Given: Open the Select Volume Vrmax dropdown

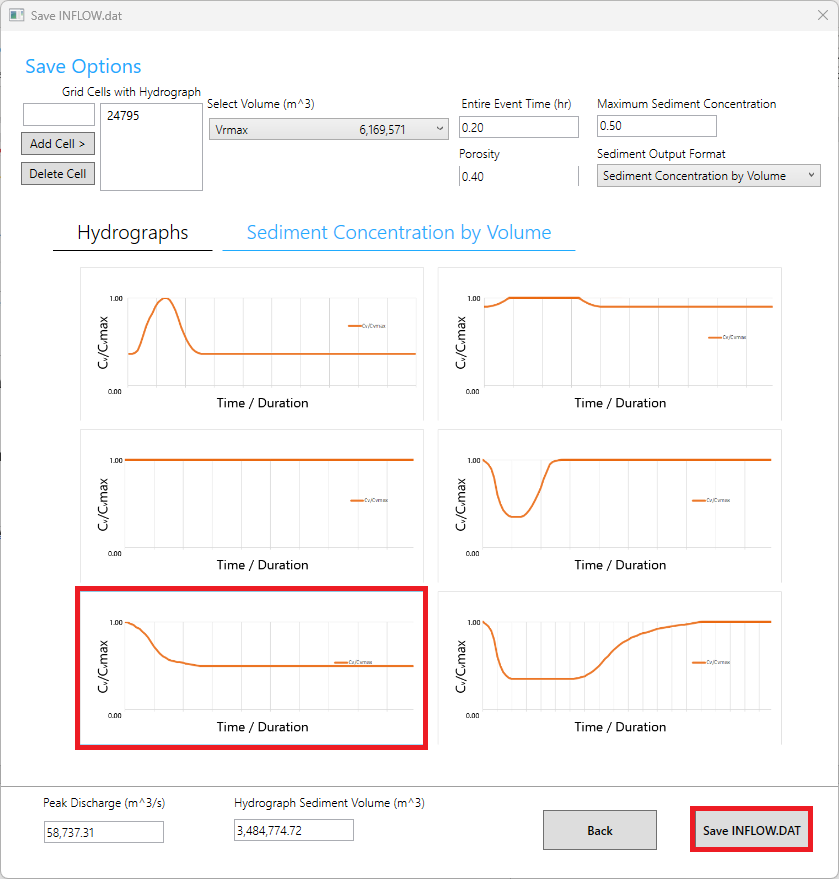Looking at the screenshot, I should pos(329,129).
